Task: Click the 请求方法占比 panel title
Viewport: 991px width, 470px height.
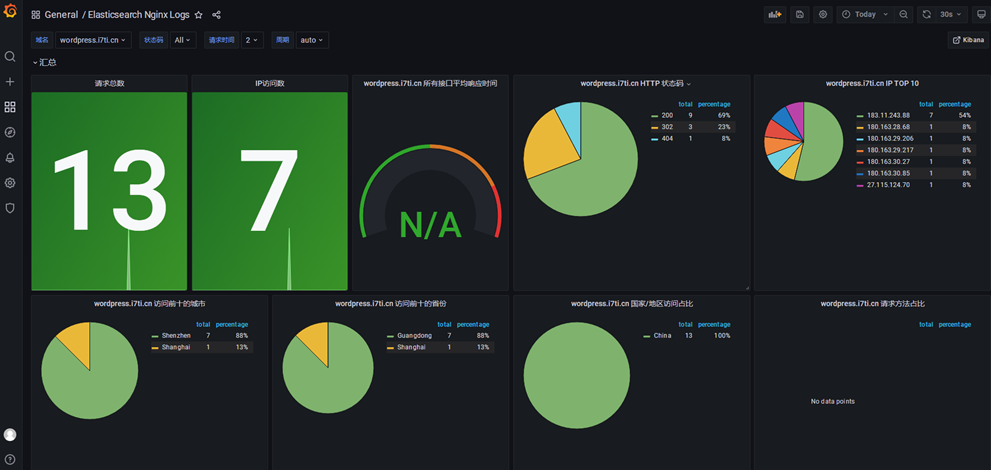Action: [873, 303]
